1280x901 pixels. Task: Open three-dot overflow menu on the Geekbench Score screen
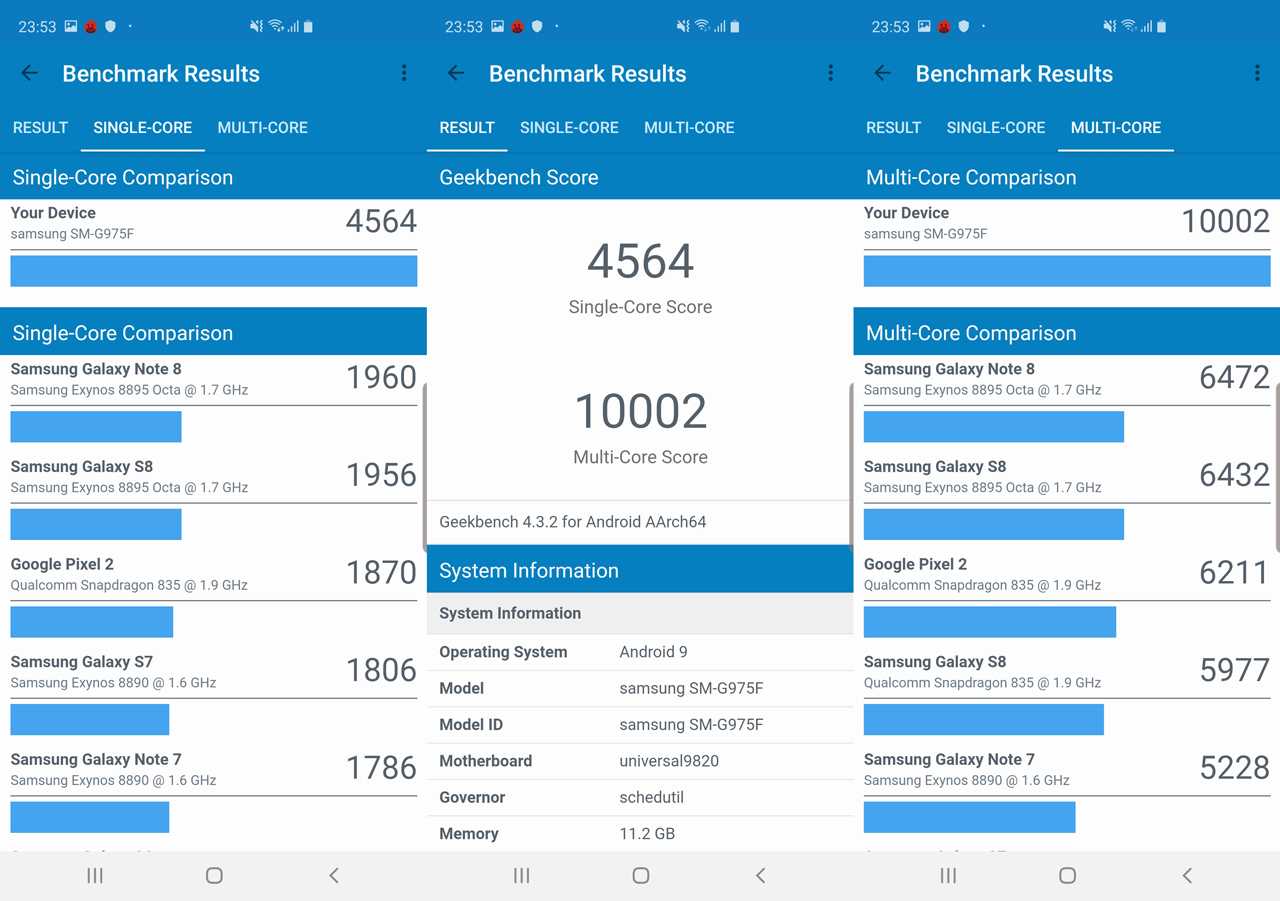(830, 73)
